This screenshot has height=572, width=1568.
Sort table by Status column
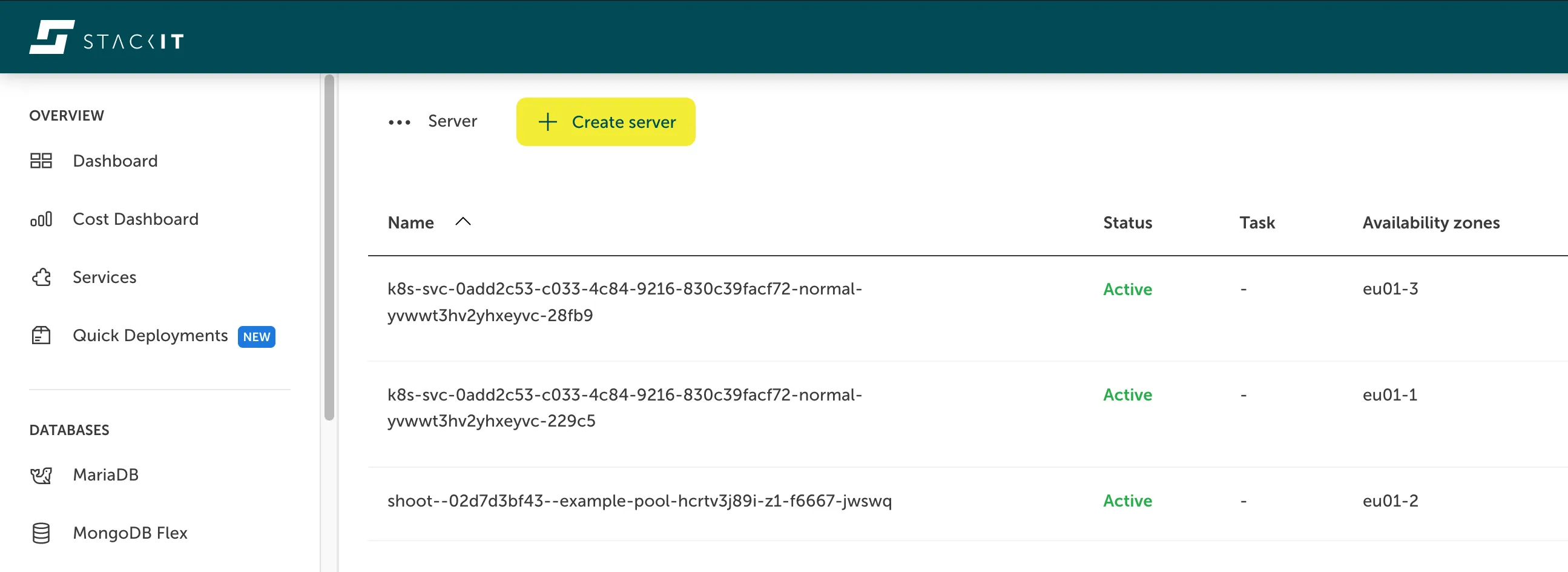tap(1127, 223)
